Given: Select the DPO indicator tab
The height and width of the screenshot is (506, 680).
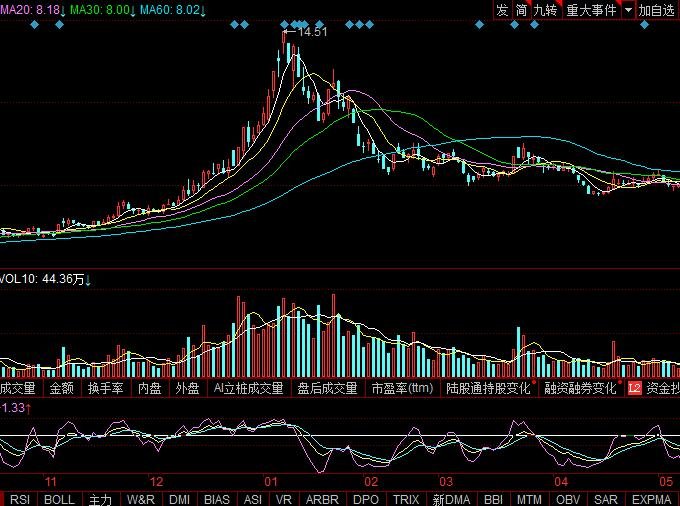Looking at the screenshot, I should (366, 499).
